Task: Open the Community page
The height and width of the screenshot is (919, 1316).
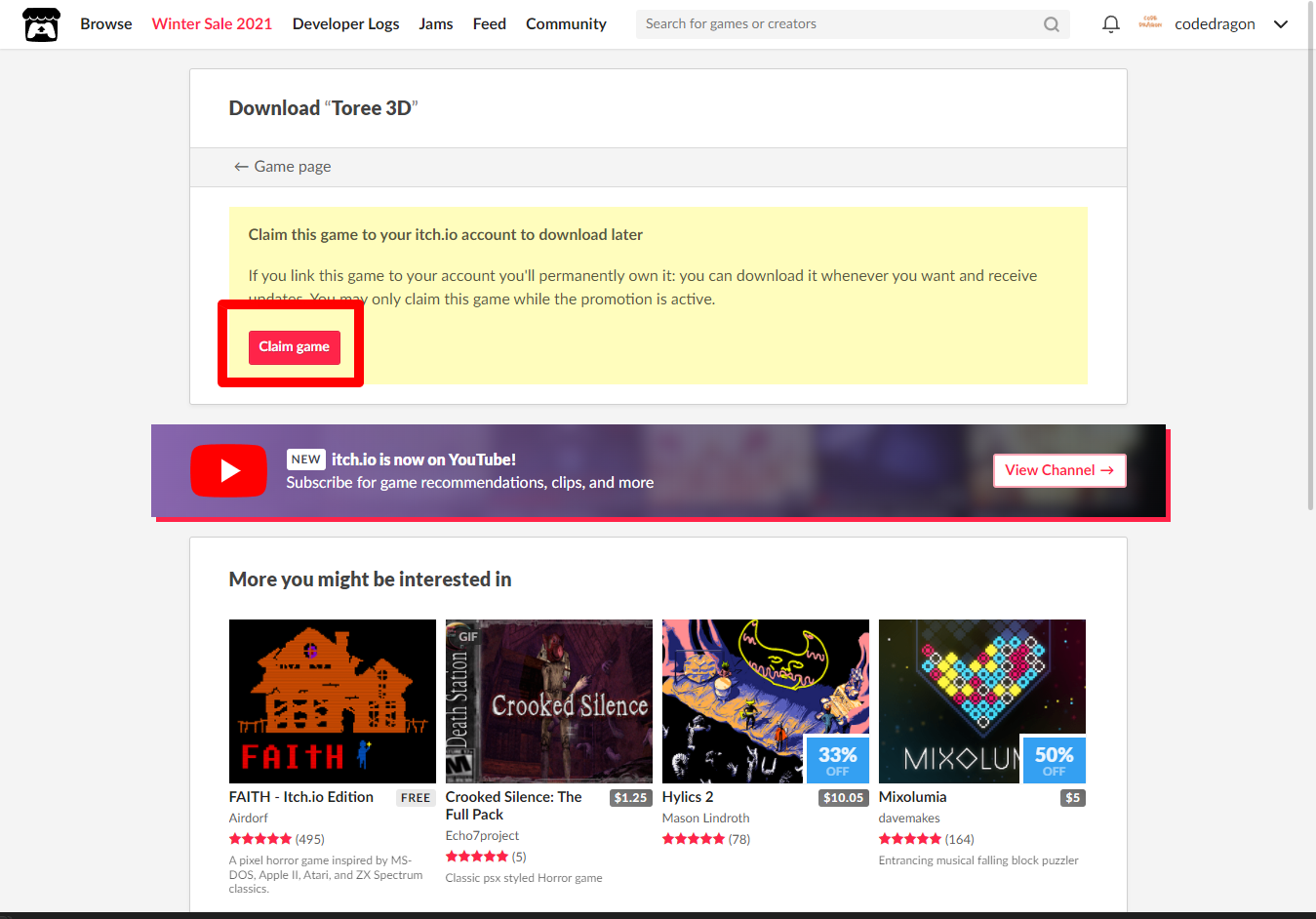Action: coord(566,23)
